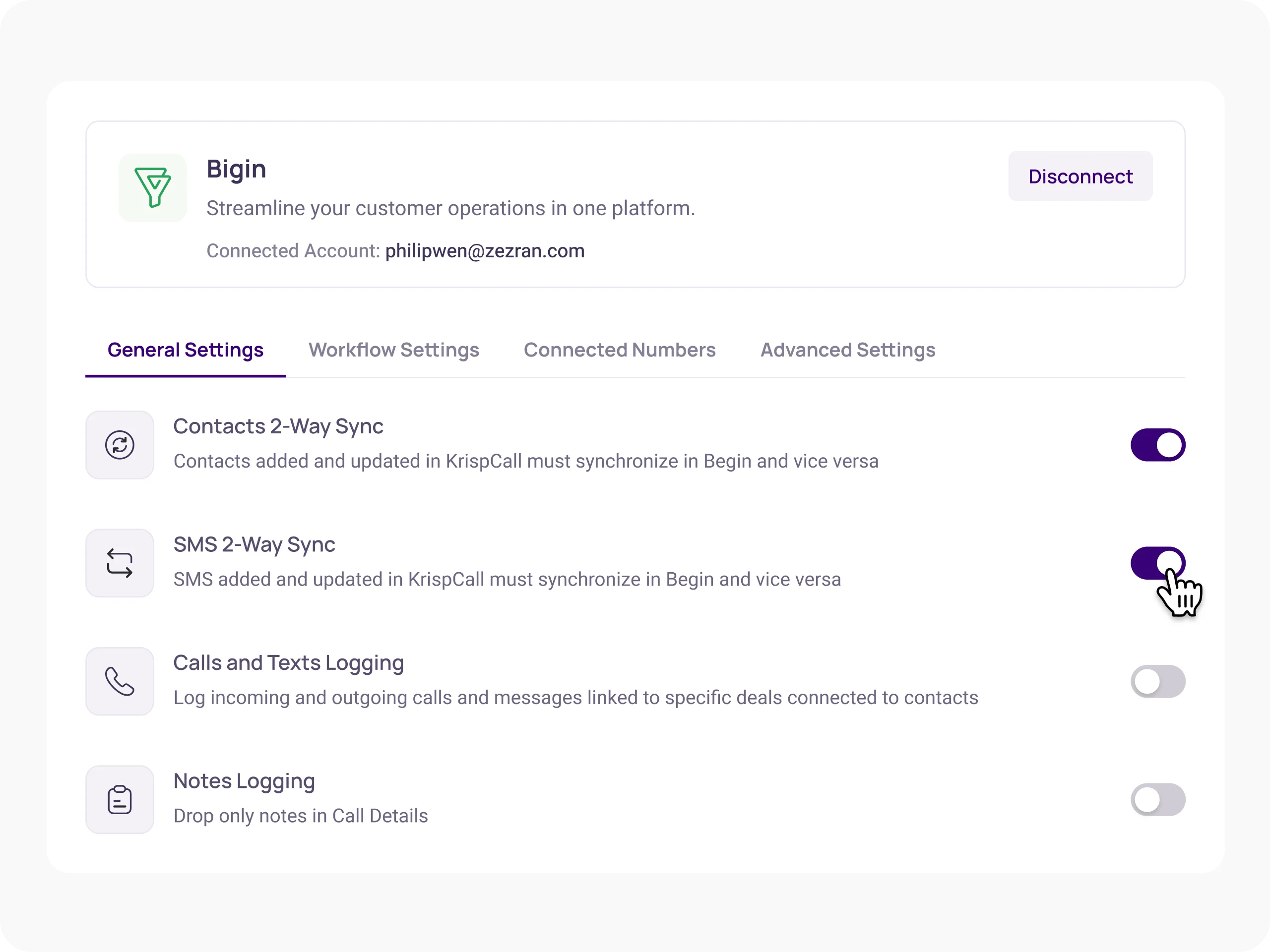Click the Contacts 2-Way Sync circular arrows icon
Screen dimensions: 1270x952
point(120,445)
